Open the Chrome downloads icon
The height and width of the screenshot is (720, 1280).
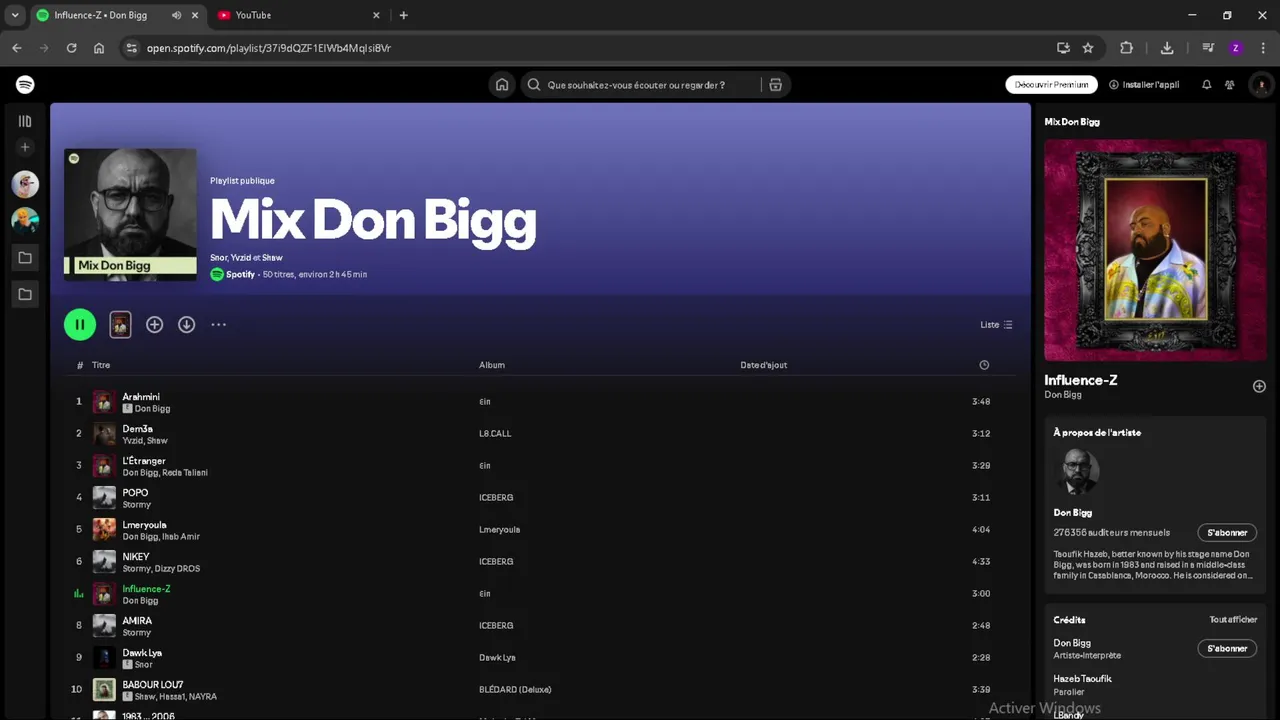[x=1167, y=48]
